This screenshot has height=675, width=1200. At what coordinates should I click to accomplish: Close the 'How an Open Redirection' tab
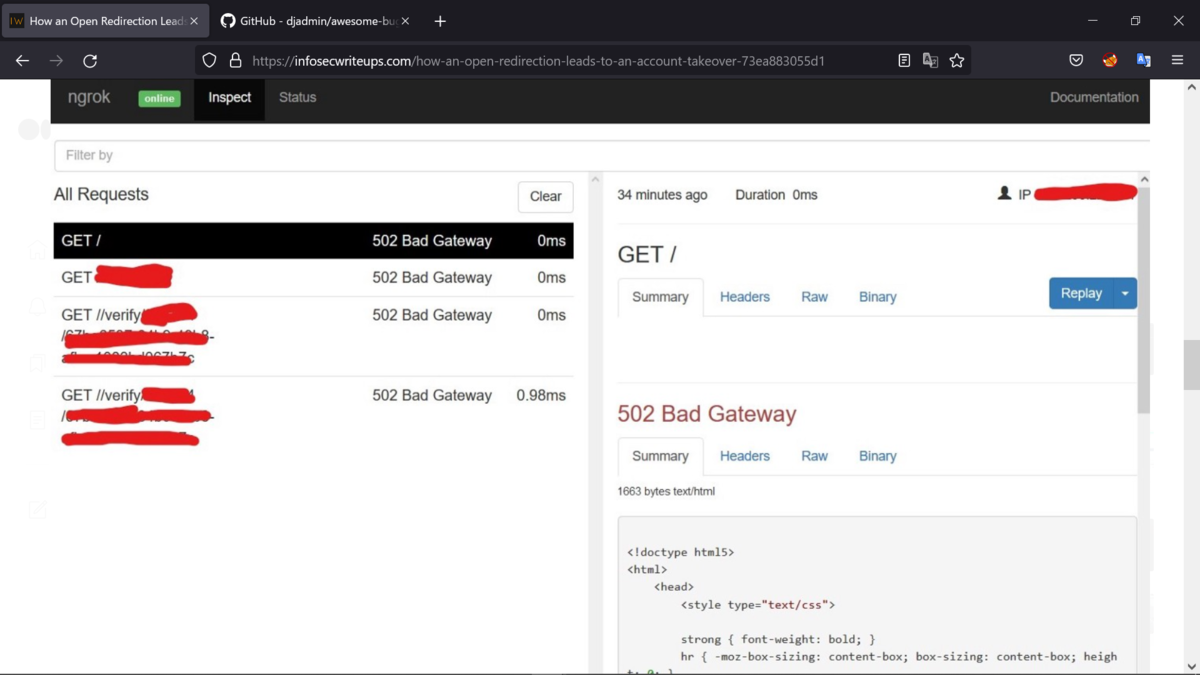tap(194, 21)
